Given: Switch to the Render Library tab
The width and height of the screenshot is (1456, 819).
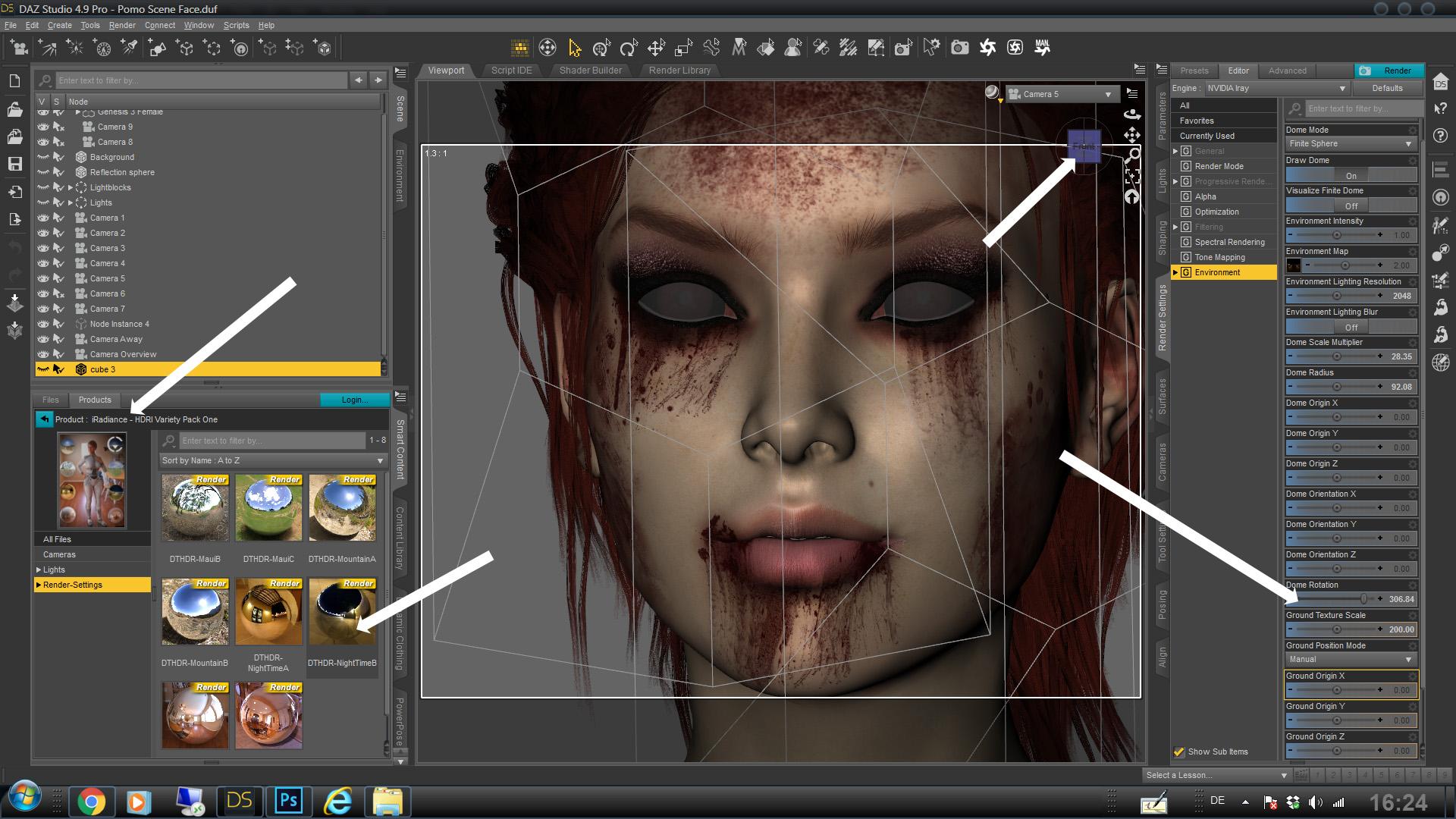Looking at the screenshot, I should 679,70.
